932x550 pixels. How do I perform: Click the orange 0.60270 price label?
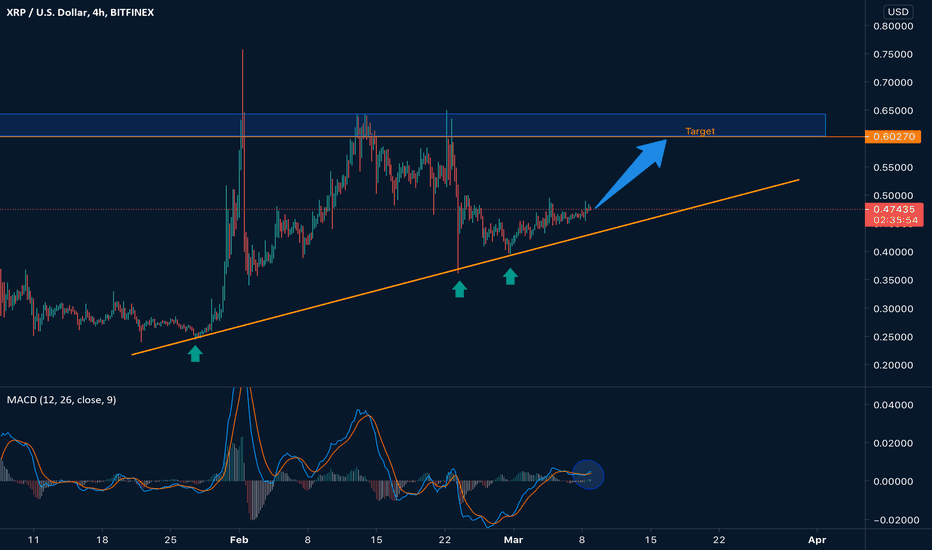pos(893,137)
